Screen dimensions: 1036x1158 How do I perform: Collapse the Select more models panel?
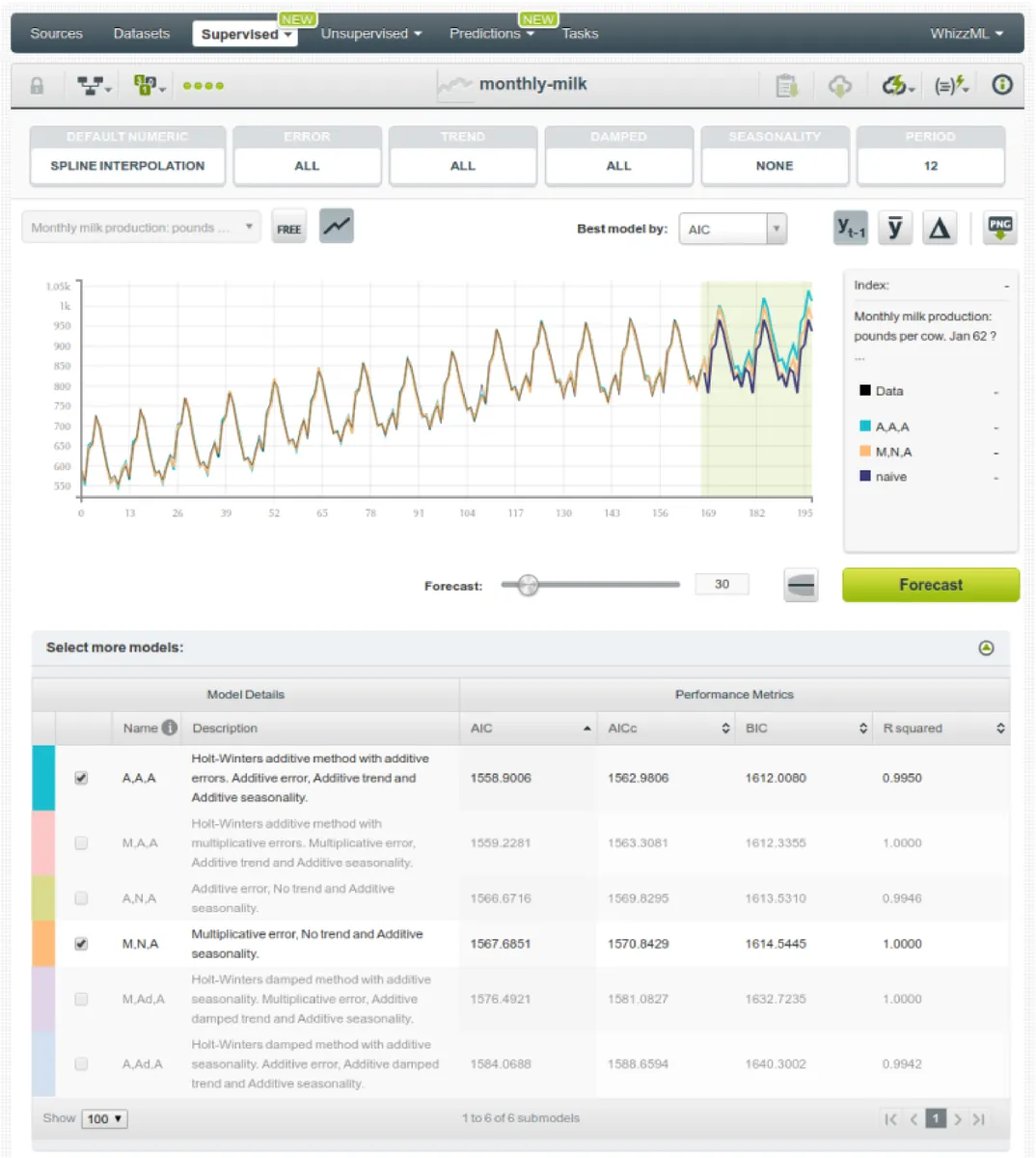[x=986, y=648]
